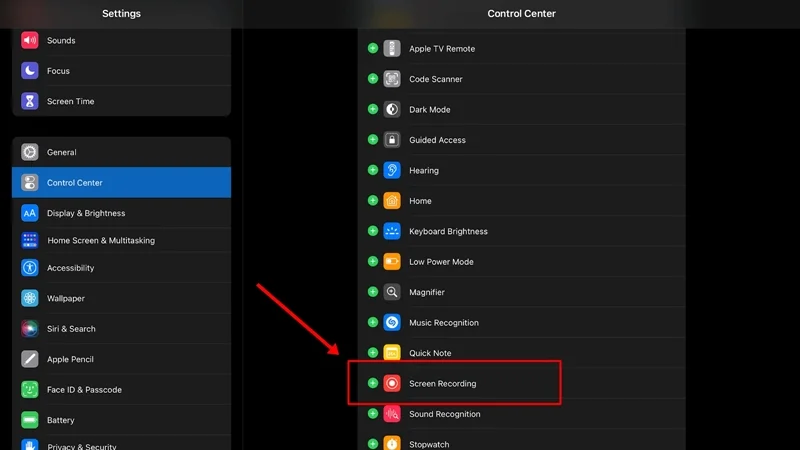The image size is (800, 450).
Task: Add Apple TV Remote with green plus
Action: (x=372, y=48)
